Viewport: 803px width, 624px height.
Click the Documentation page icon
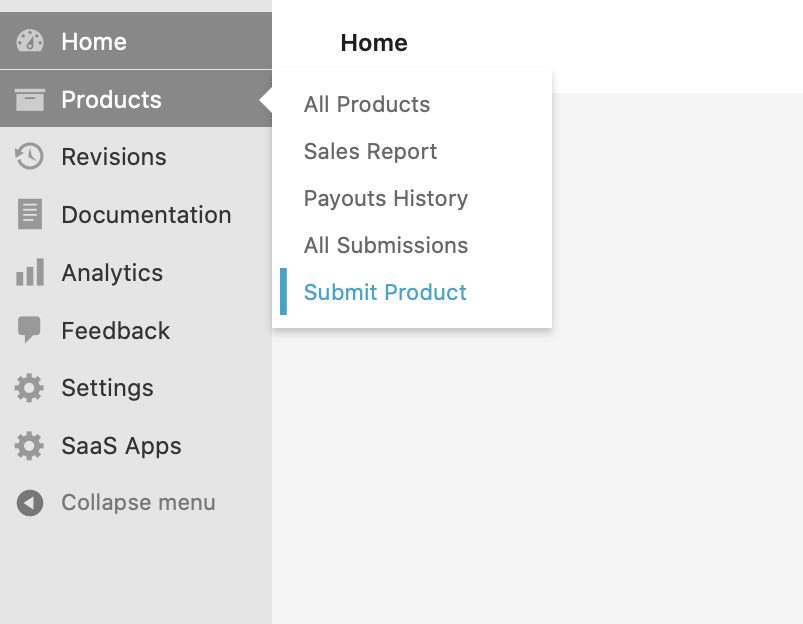(x=28, y=214)
